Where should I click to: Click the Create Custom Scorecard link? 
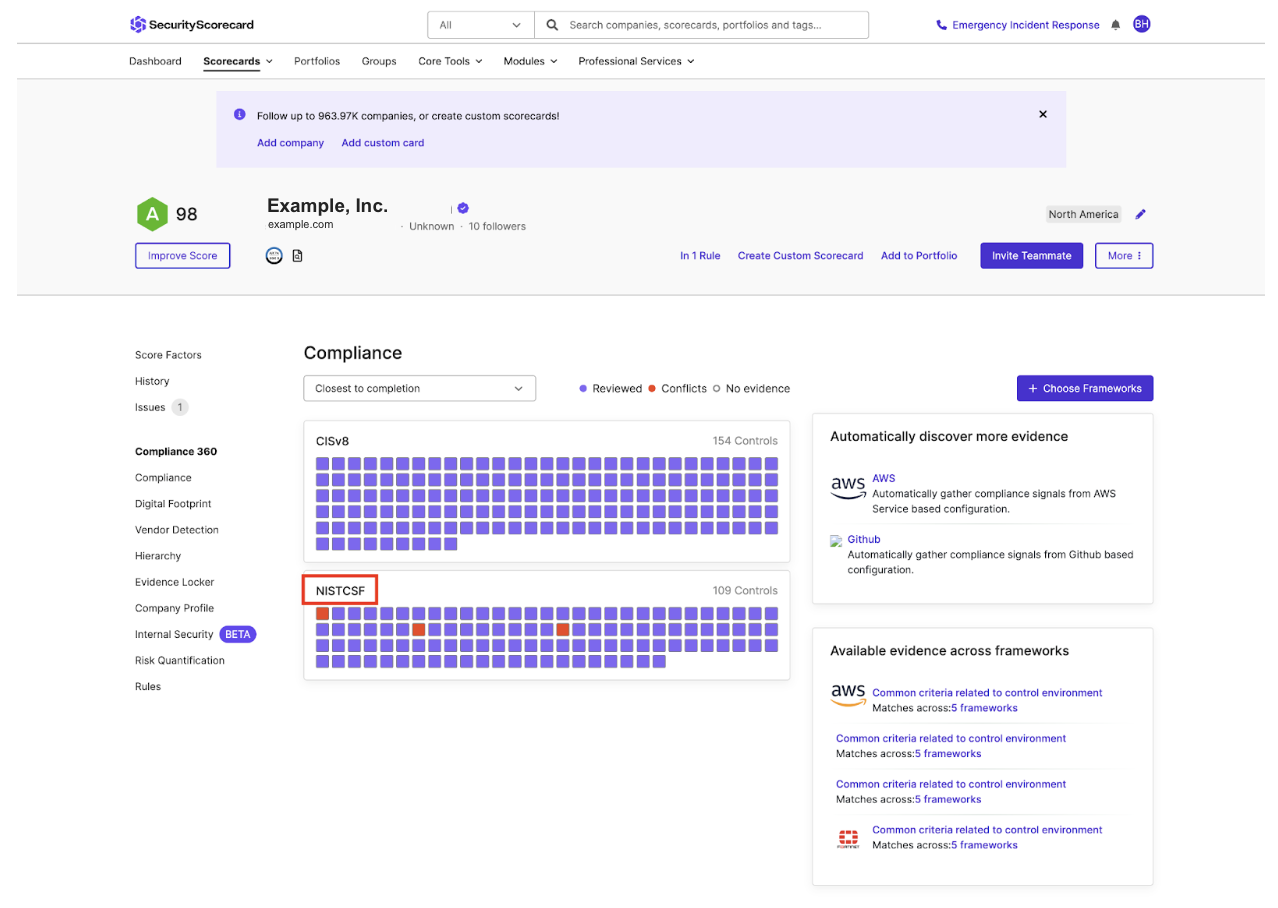click(x=800, y=256)
